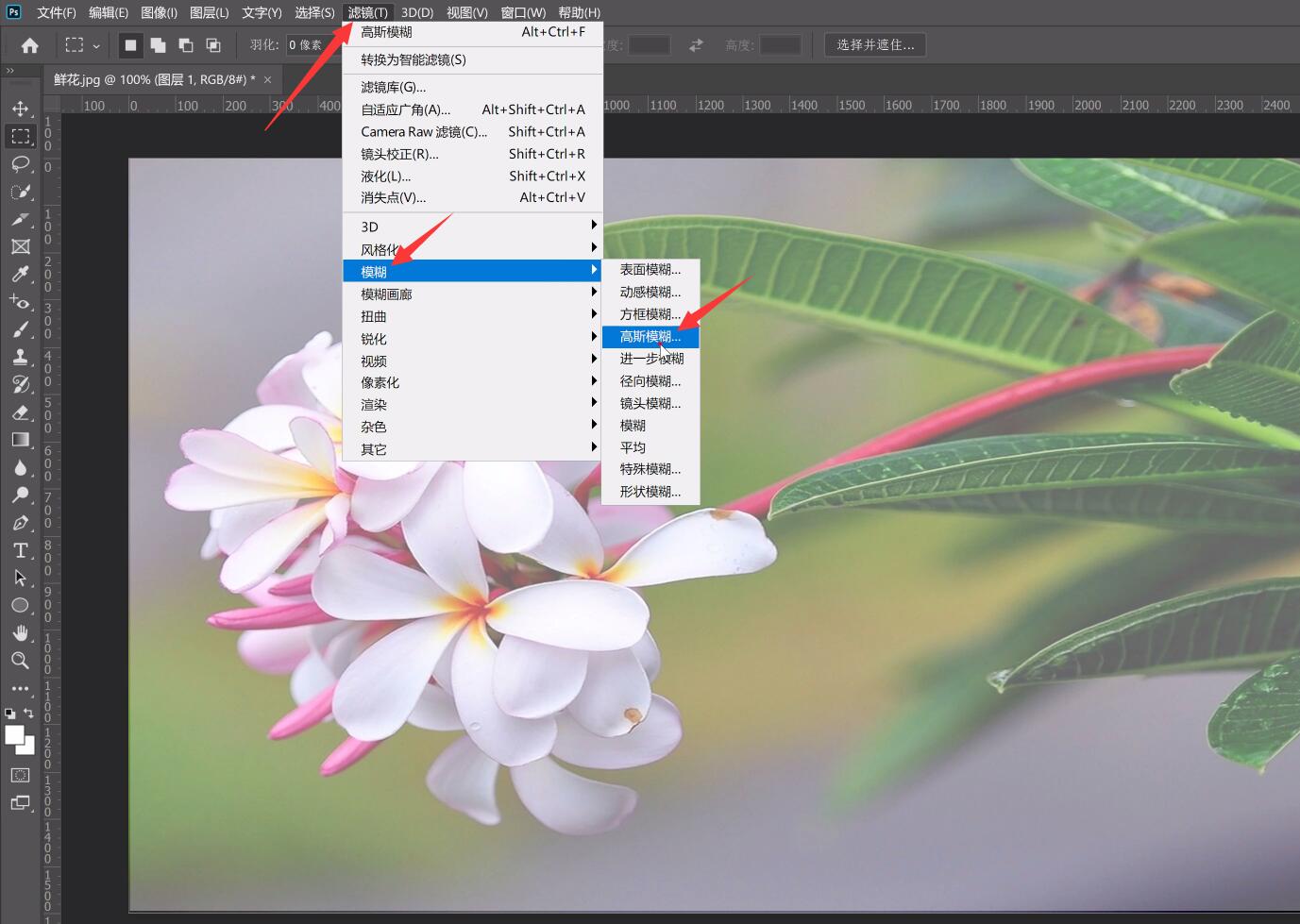Select the Eraser tool
1300x924 pixels.
pyautogui.click(x=20, y=412)
